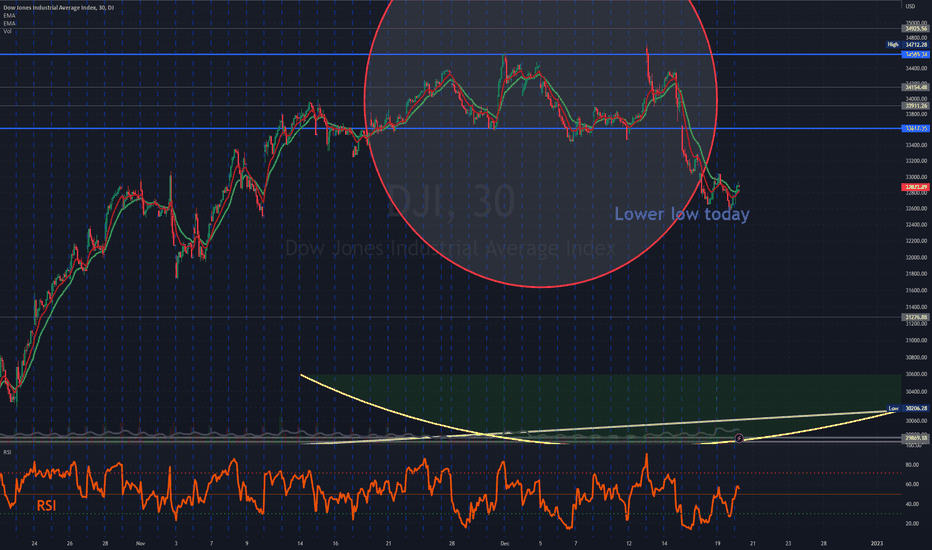
Task: Click the 19 date label on time axis
Action: coord(717,543)
